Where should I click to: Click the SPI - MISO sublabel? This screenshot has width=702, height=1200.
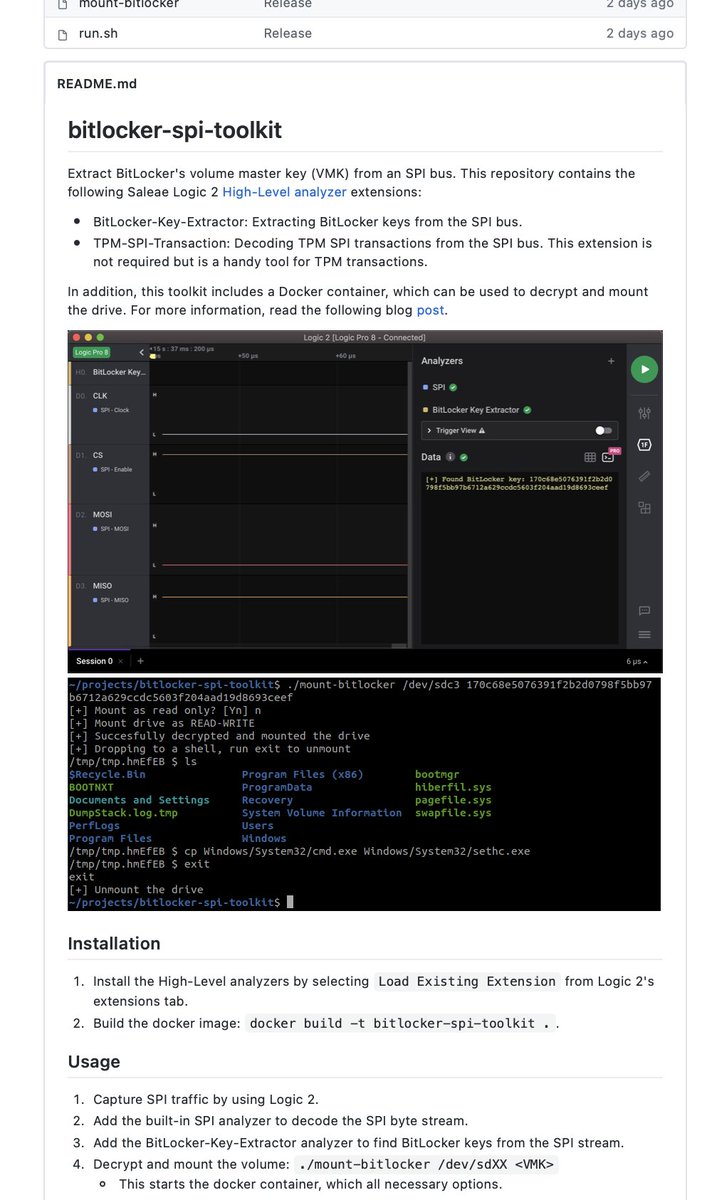114,600
